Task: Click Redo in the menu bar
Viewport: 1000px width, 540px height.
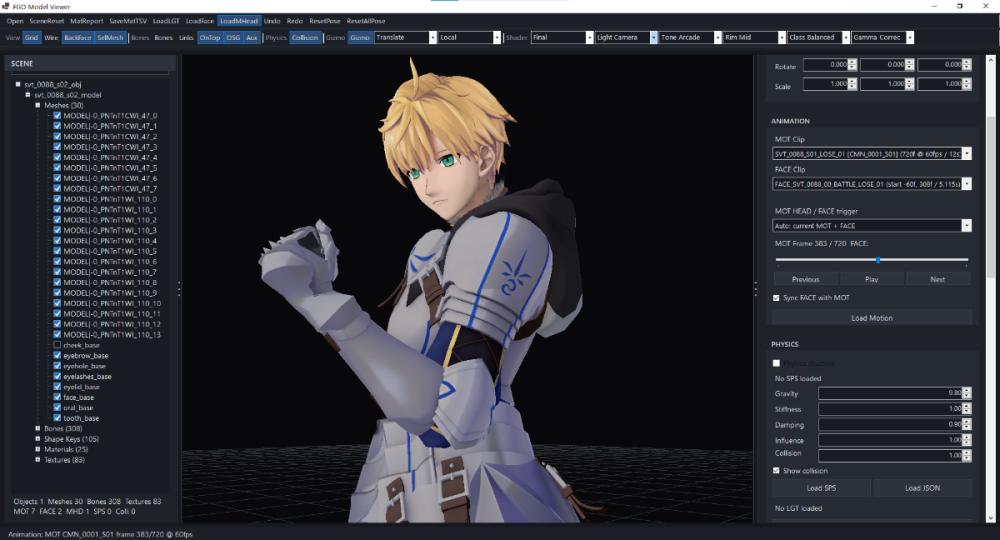Action: [x=295, y=21]
